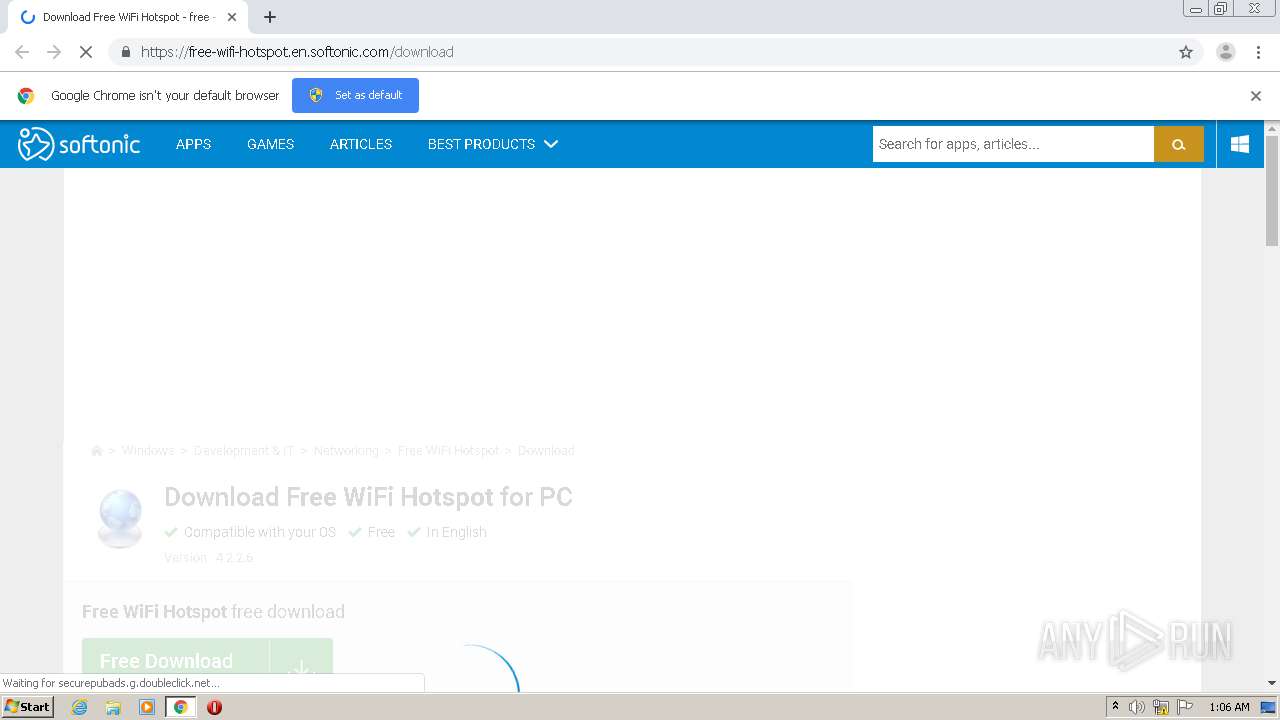View site information via the padlock icon
Image resolution: width=1280 pixels, height=720 pixels.
point(125,52)
